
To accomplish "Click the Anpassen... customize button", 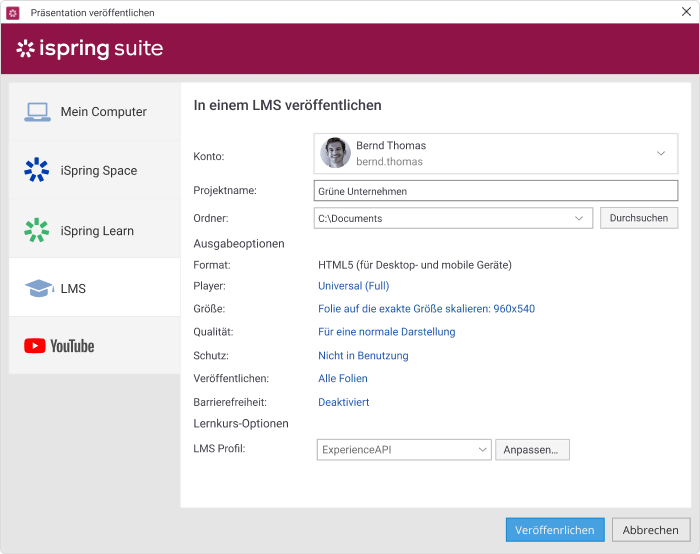I will pos(532,450).
